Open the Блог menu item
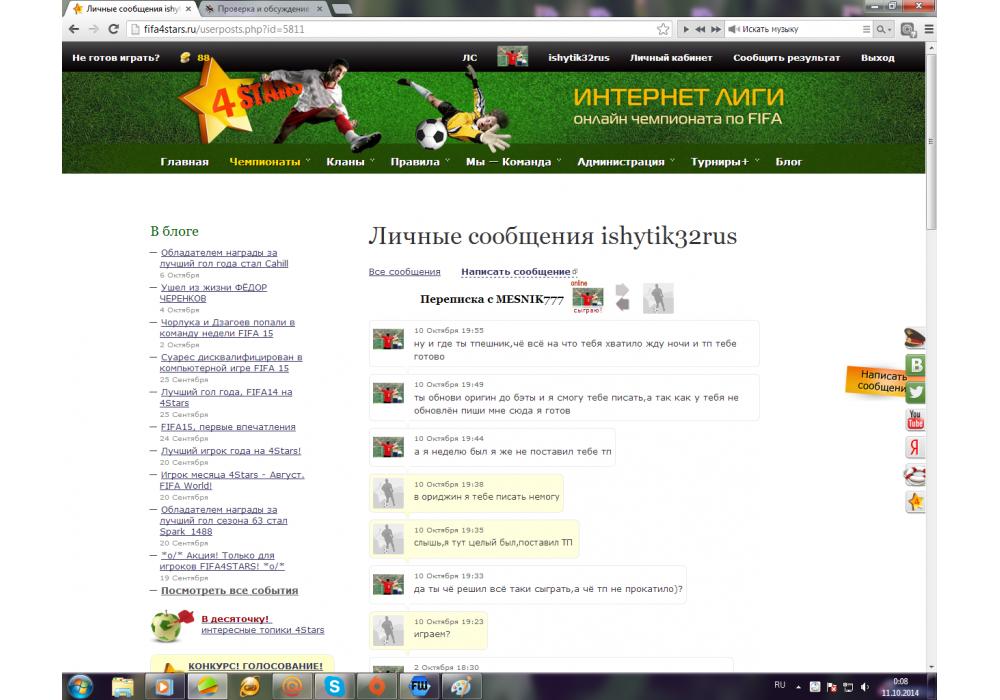 [788, 162]
